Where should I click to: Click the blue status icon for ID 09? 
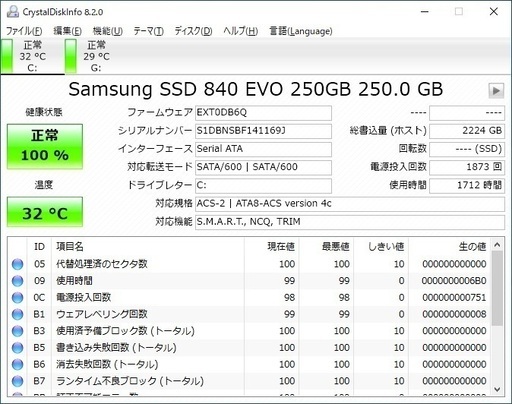click(17, 281)
